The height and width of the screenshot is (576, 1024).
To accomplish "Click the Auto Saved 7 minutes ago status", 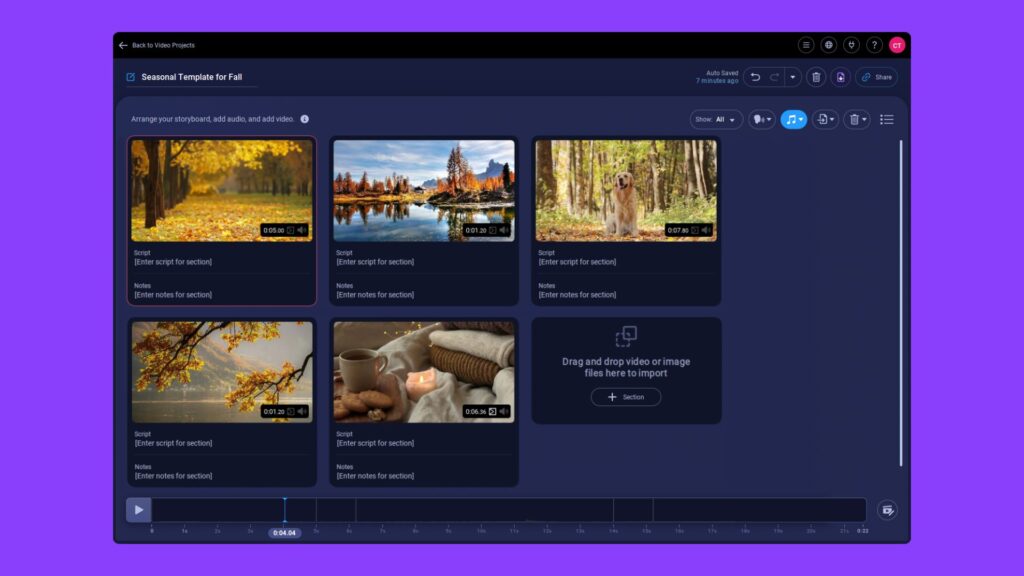I will [717, 77].
